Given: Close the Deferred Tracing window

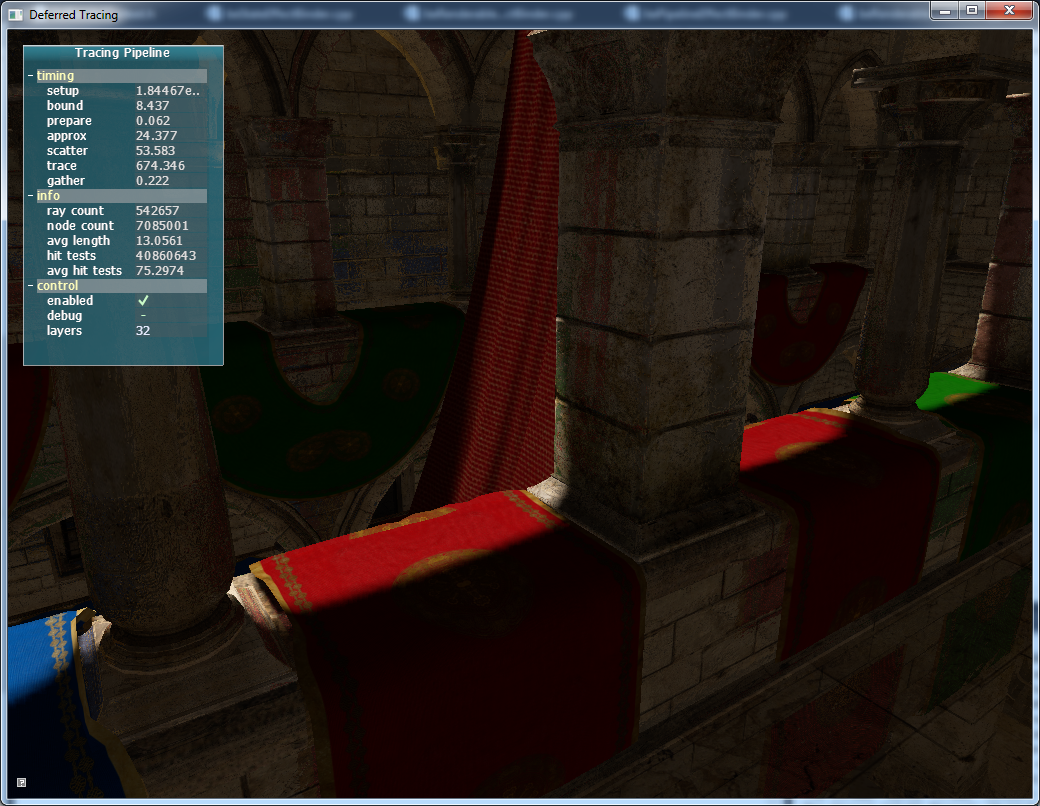Looking at the screenshot, I should [x=1009, y=10].
